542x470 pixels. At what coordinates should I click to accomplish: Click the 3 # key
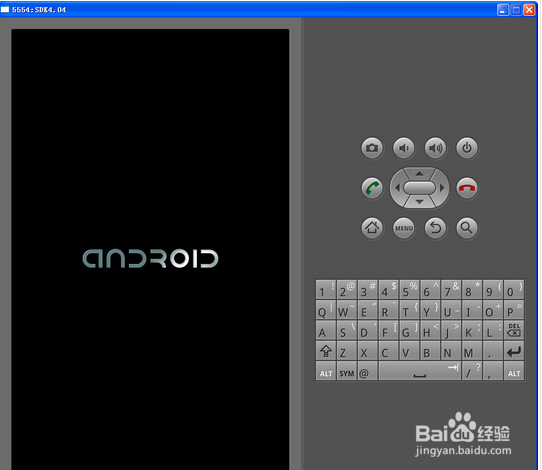pyautogui.click(x=367, y=289)
